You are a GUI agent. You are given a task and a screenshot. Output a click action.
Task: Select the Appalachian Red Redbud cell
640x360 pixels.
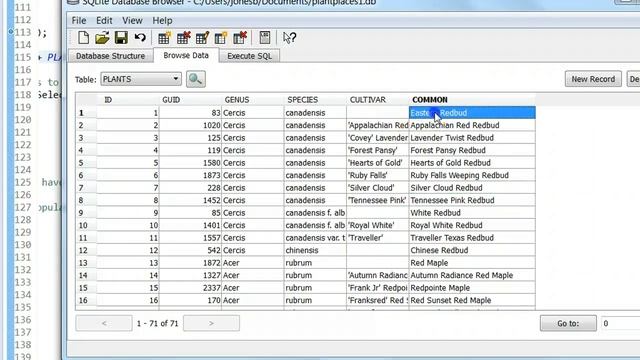tap(472, 125)
